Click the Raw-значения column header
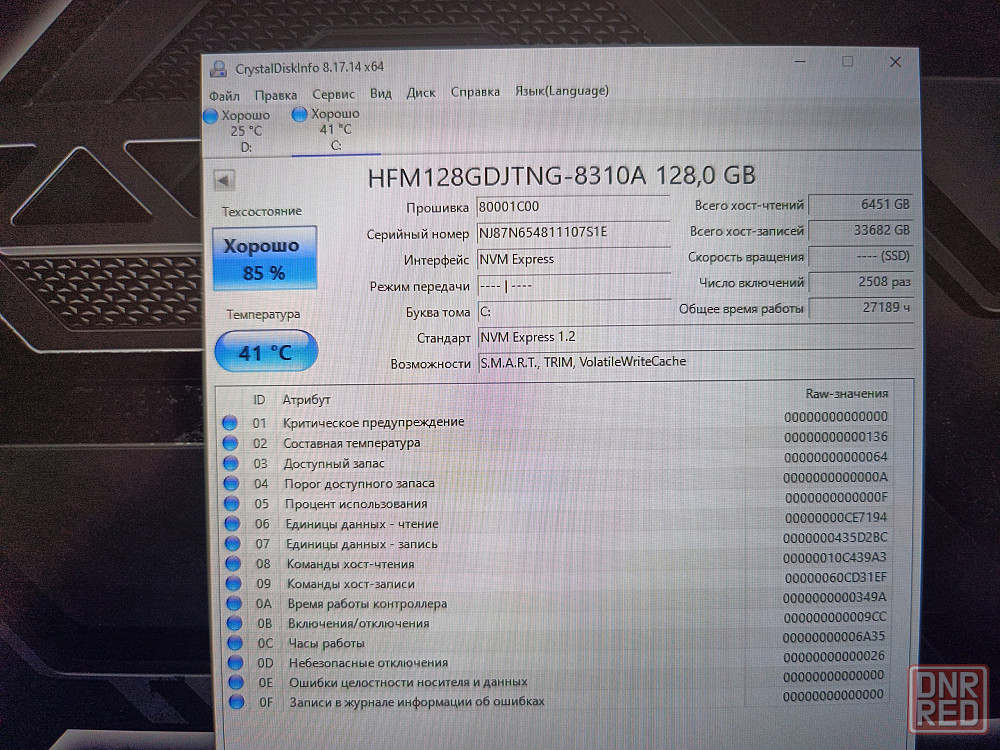 (x=846, y=393)
